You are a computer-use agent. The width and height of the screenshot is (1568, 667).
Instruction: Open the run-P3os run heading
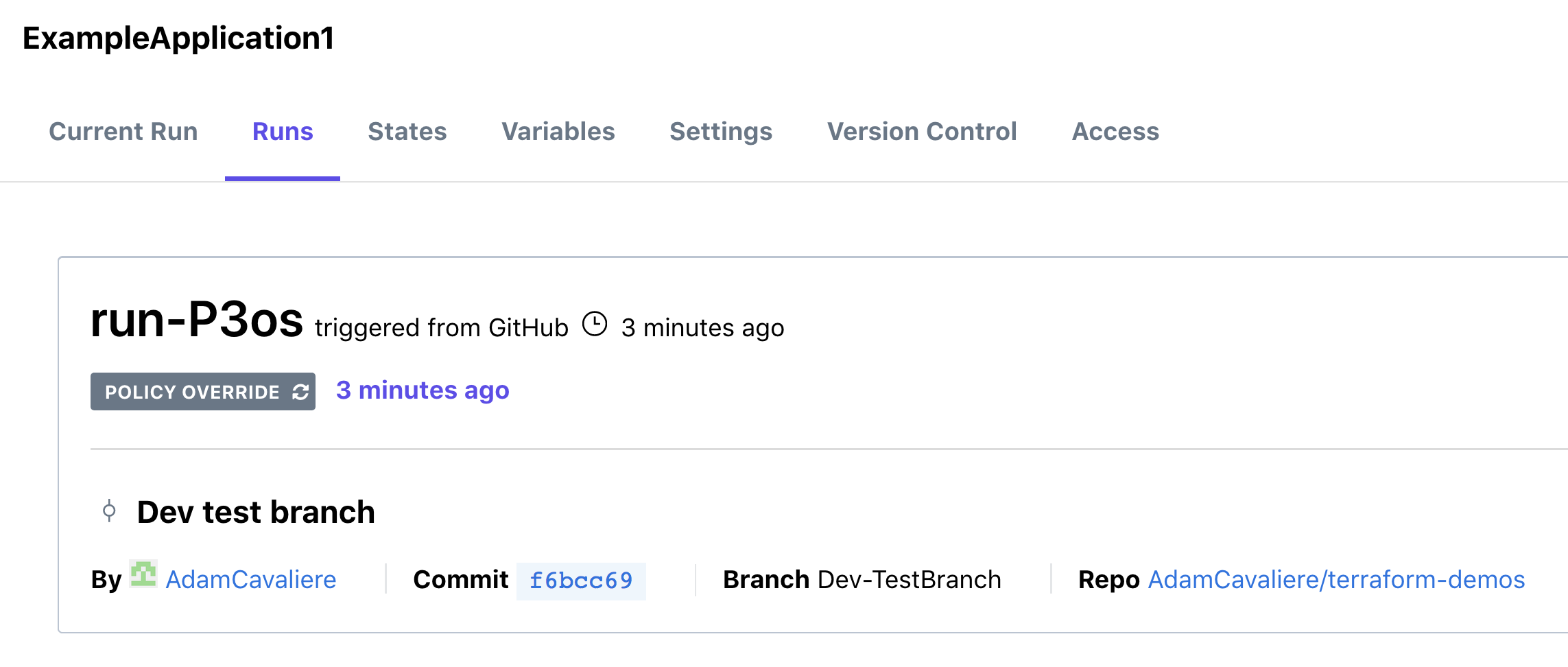(x=197, y=320)
